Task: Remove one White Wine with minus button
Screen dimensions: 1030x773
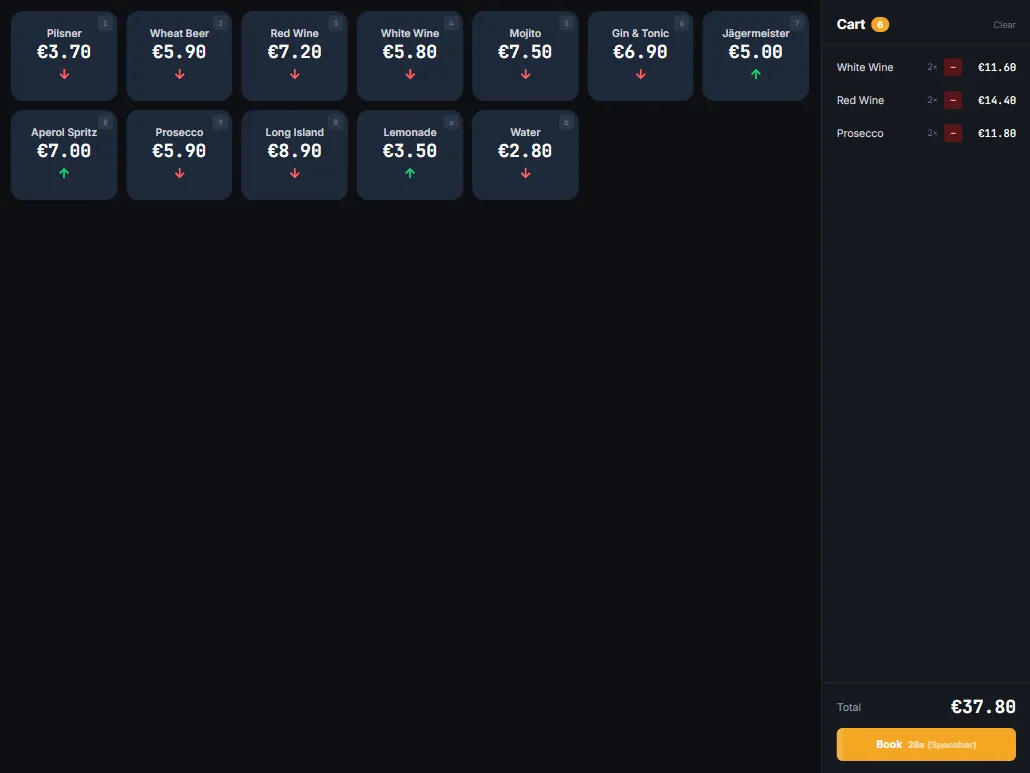Action: (952, 67)
